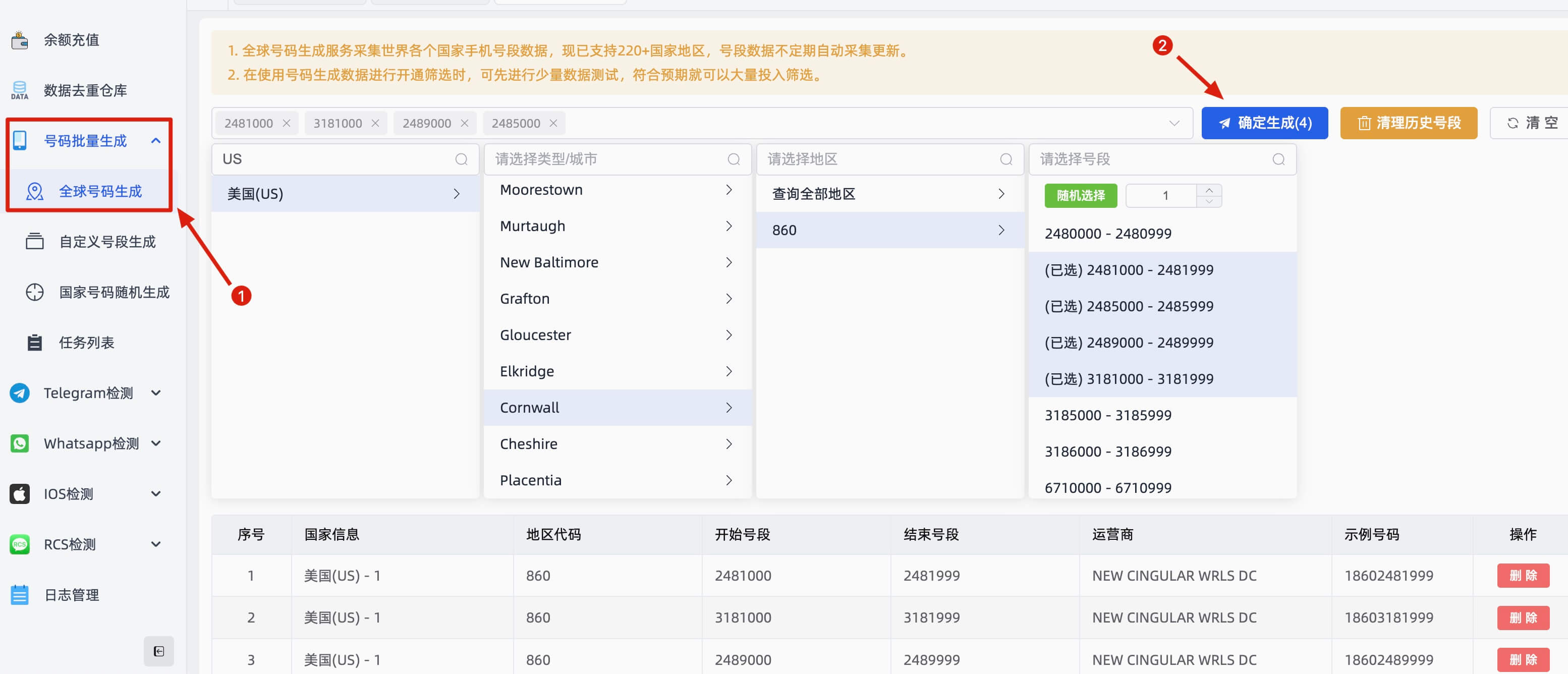Open the log management icon
Viewport: 1568px width, 674px height.
(x=20, y=595)
